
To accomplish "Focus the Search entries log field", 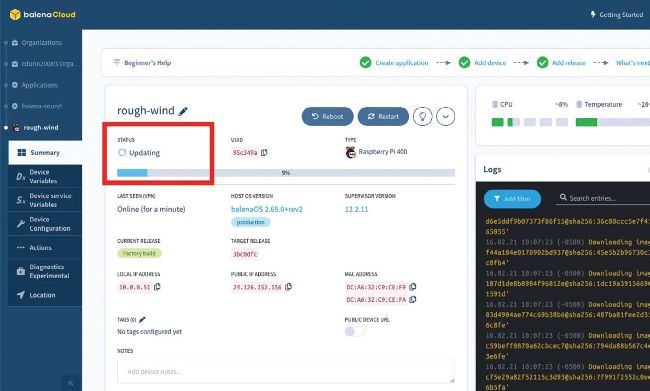I will pos(603,198).
